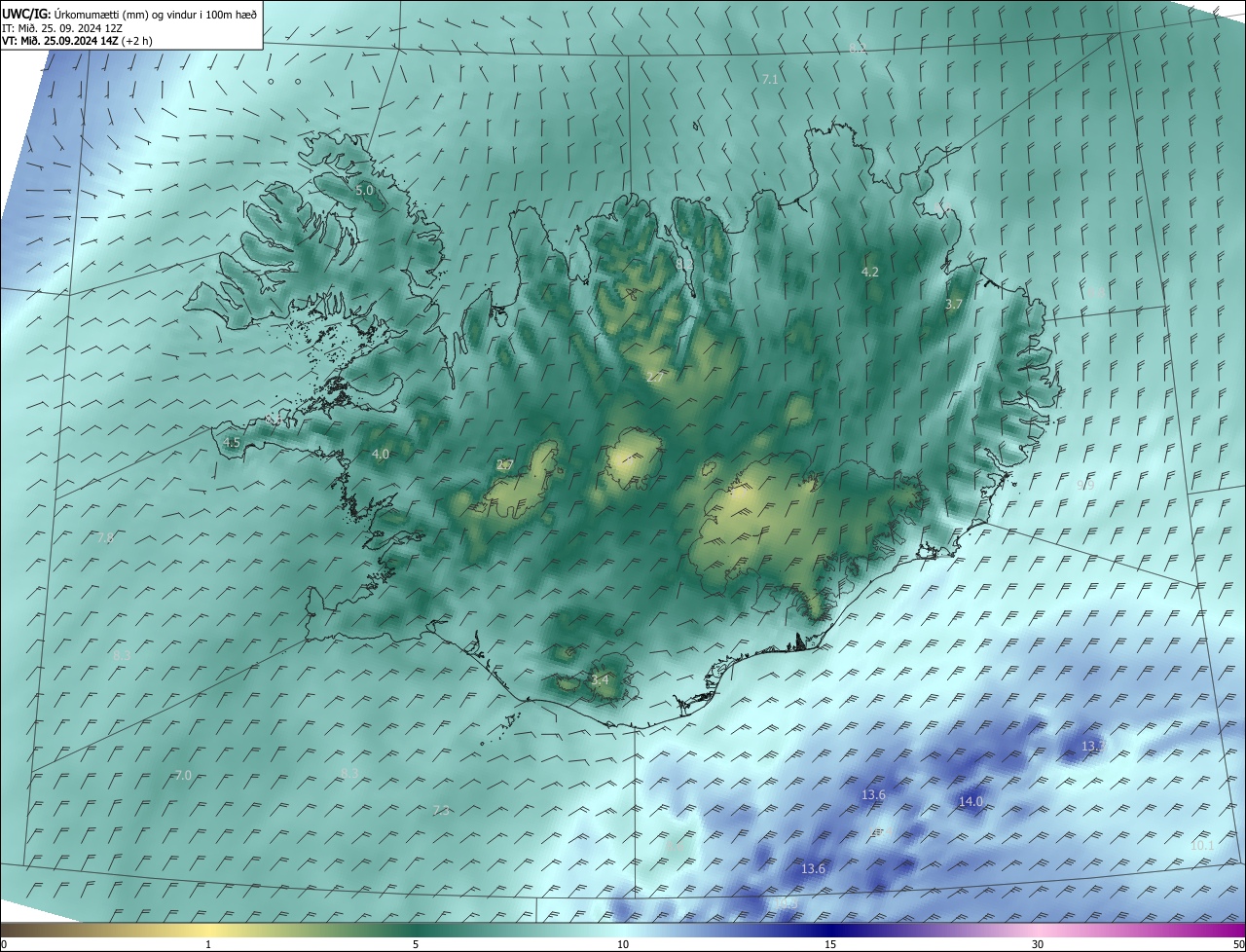Screen dimensions: 1246x952
Task: Click the 7.8 value label west of Iceland
Action: [105, 537]
